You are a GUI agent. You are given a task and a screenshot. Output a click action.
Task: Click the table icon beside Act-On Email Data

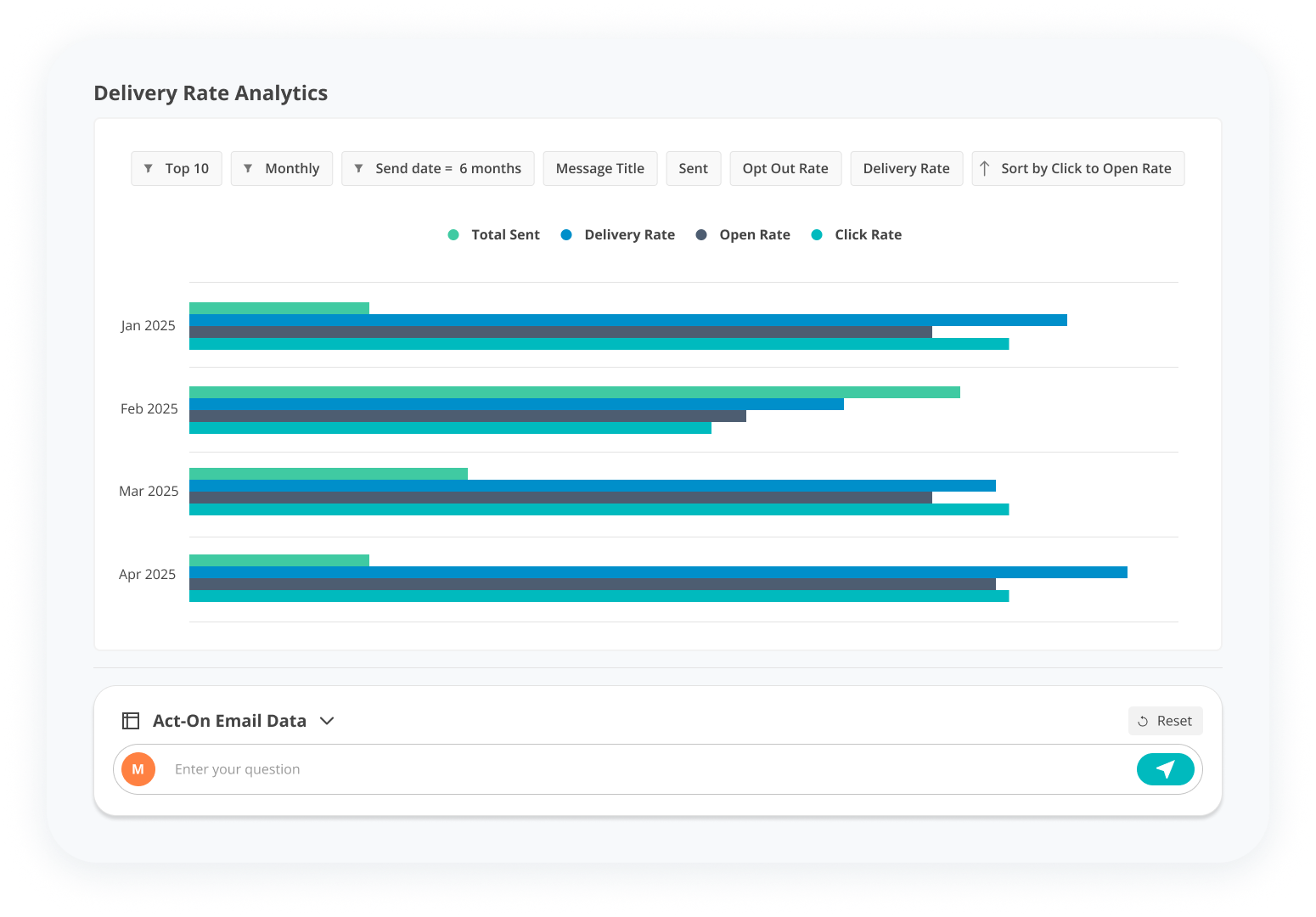click(x=131, y=721)
